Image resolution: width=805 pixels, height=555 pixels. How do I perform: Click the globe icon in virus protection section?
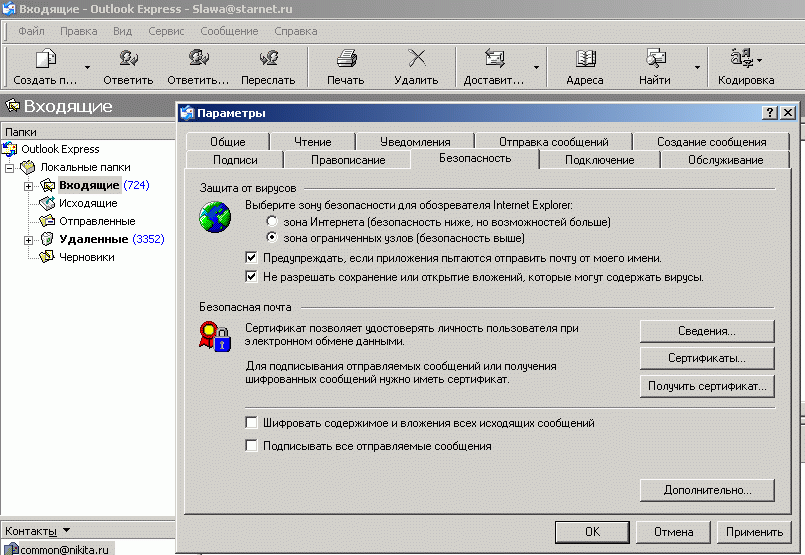[215, 217]
